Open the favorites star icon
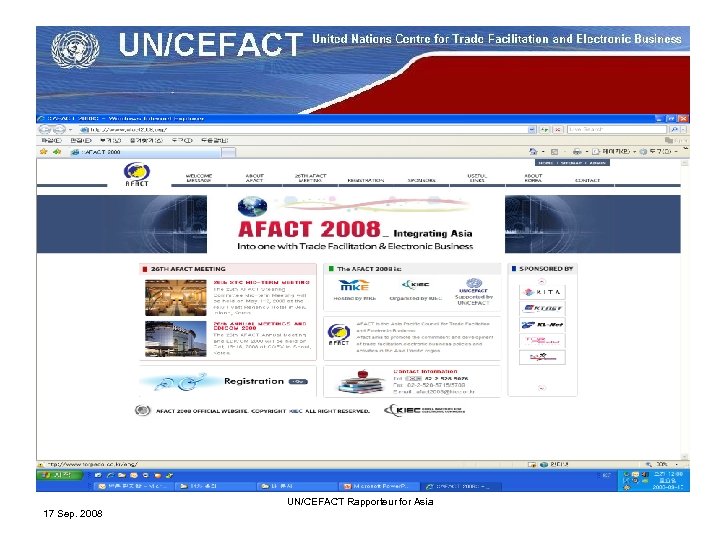Viewport: 720px width, 540px height. tap(44, 152)
